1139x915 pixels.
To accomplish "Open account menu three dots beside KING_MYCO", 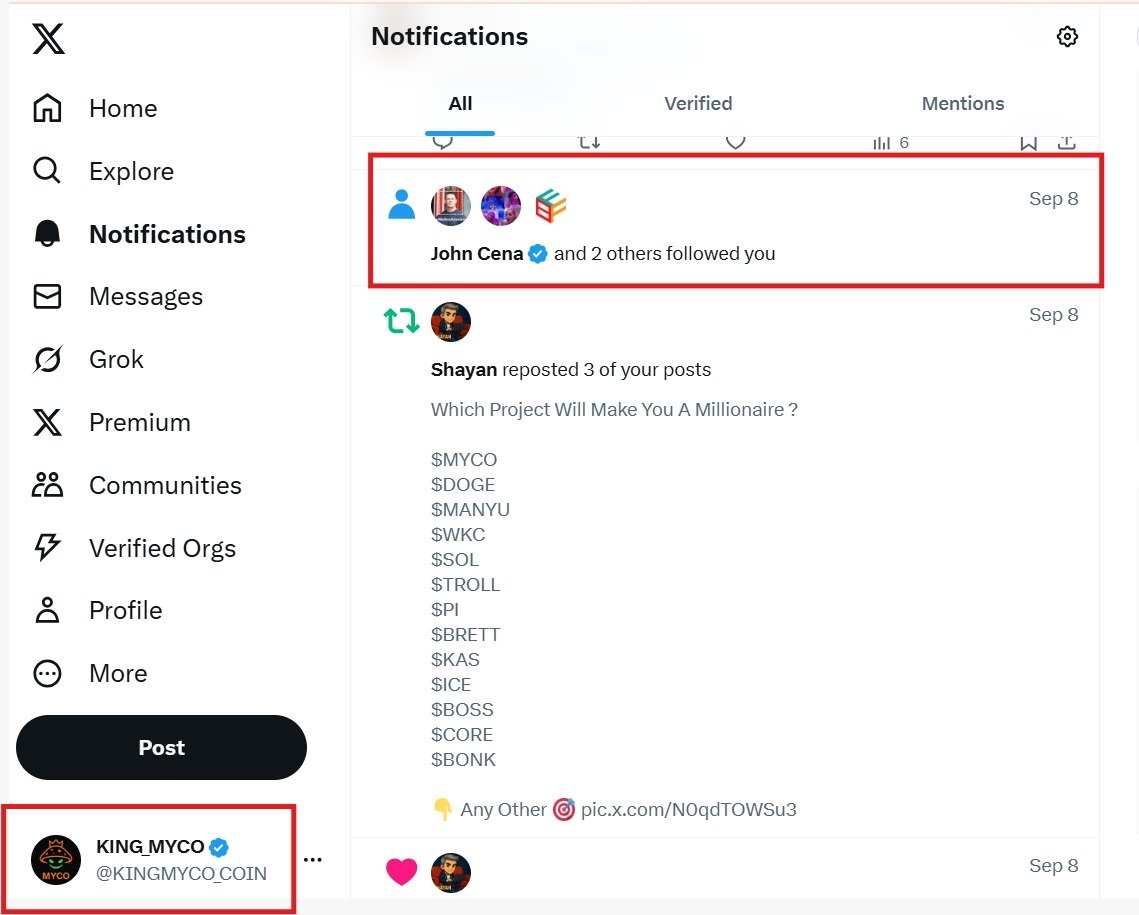I will point(313,859).
